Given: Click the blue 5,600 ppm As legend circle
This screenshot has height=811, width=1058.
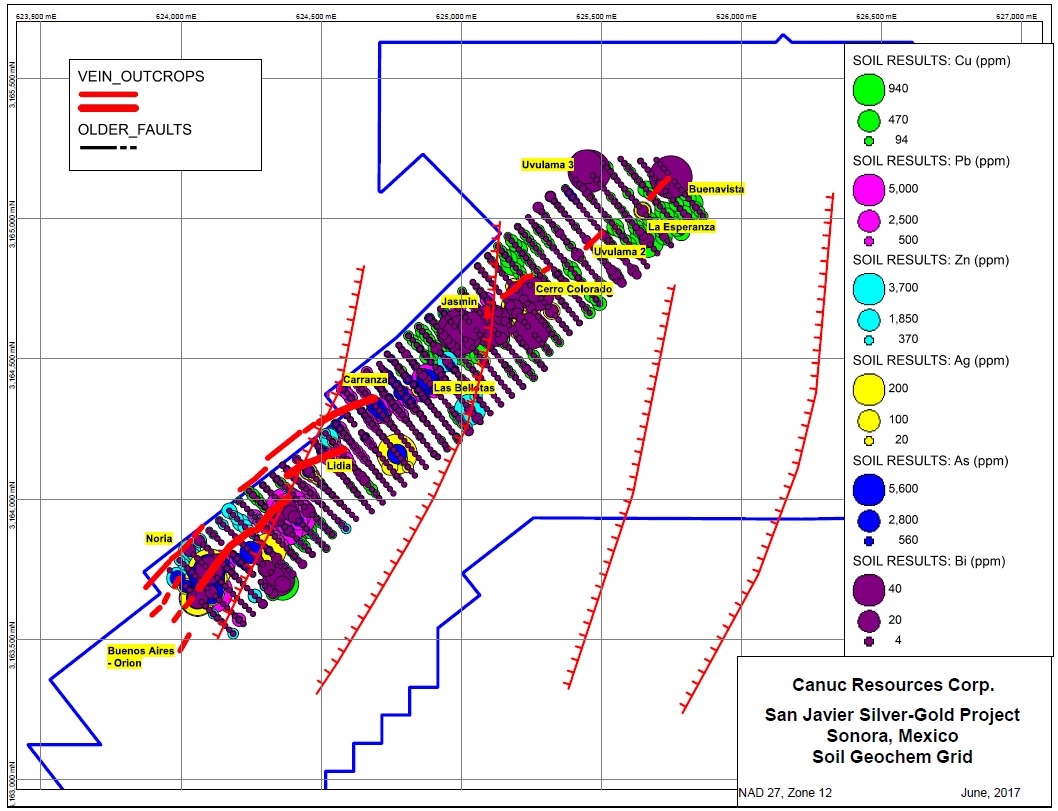Looking at the screenshot, I should pyautogui.click(x=868, y=489).
